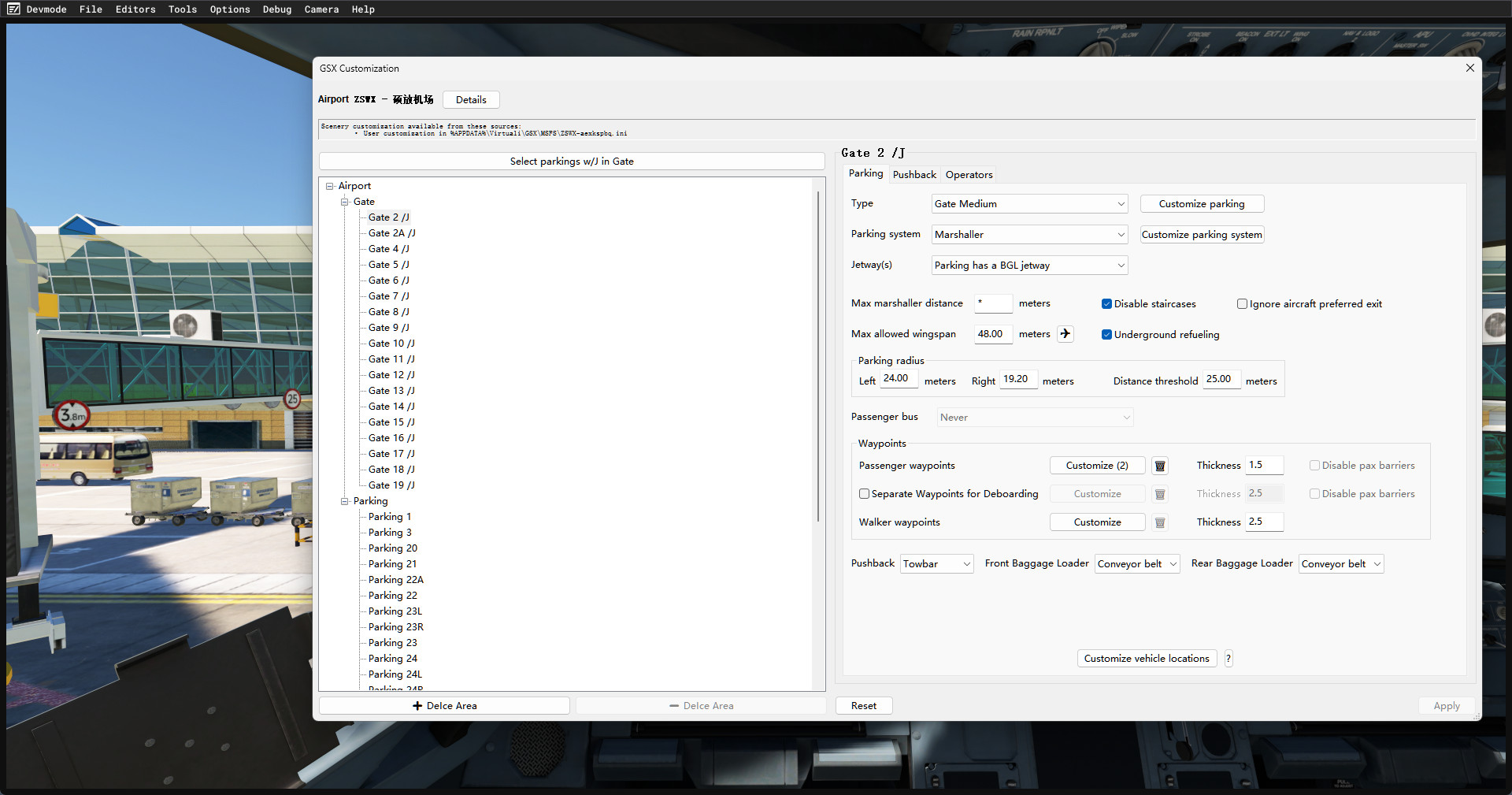Select Parking 3 in tree
The image size is (1512, 795).
pos(390,533)
